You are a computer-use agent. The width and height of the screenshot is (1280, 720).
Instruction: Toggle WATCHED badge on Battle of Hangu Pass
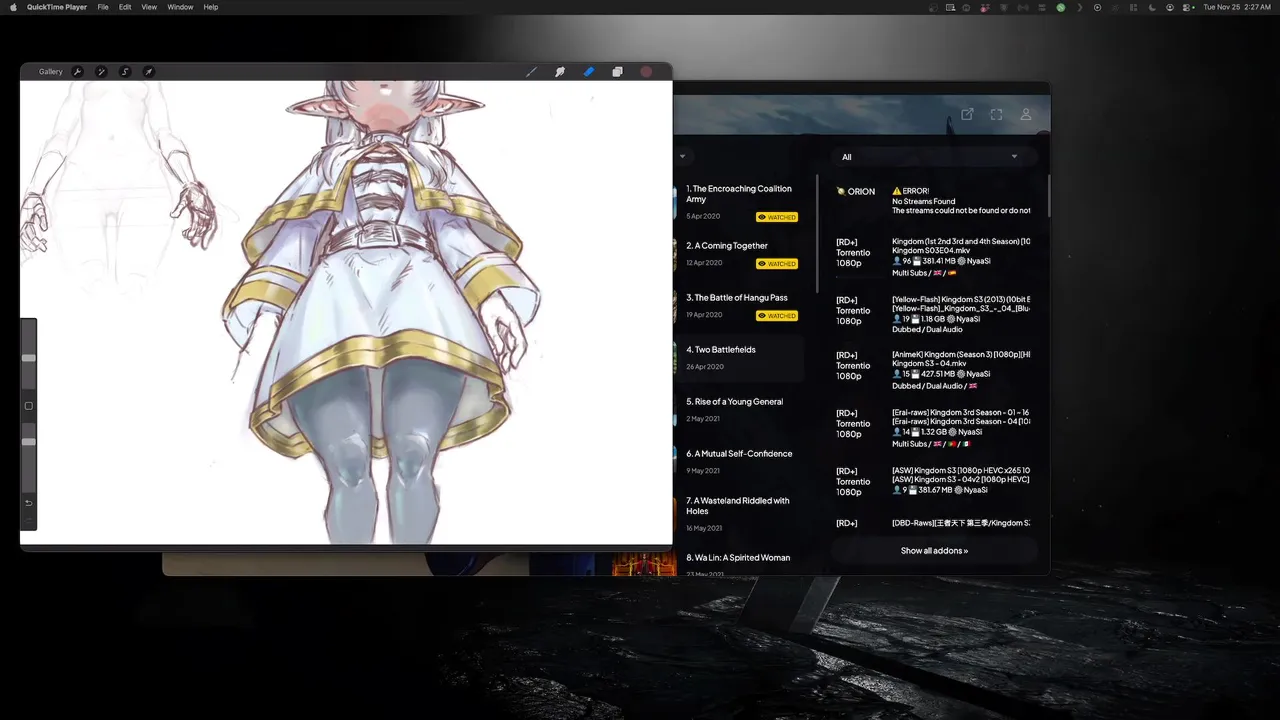click(777, 316)
